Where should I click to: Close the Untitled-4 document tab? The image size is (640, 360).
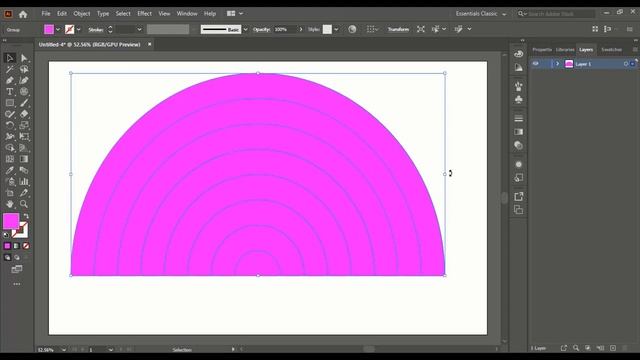tap(149, 44)
